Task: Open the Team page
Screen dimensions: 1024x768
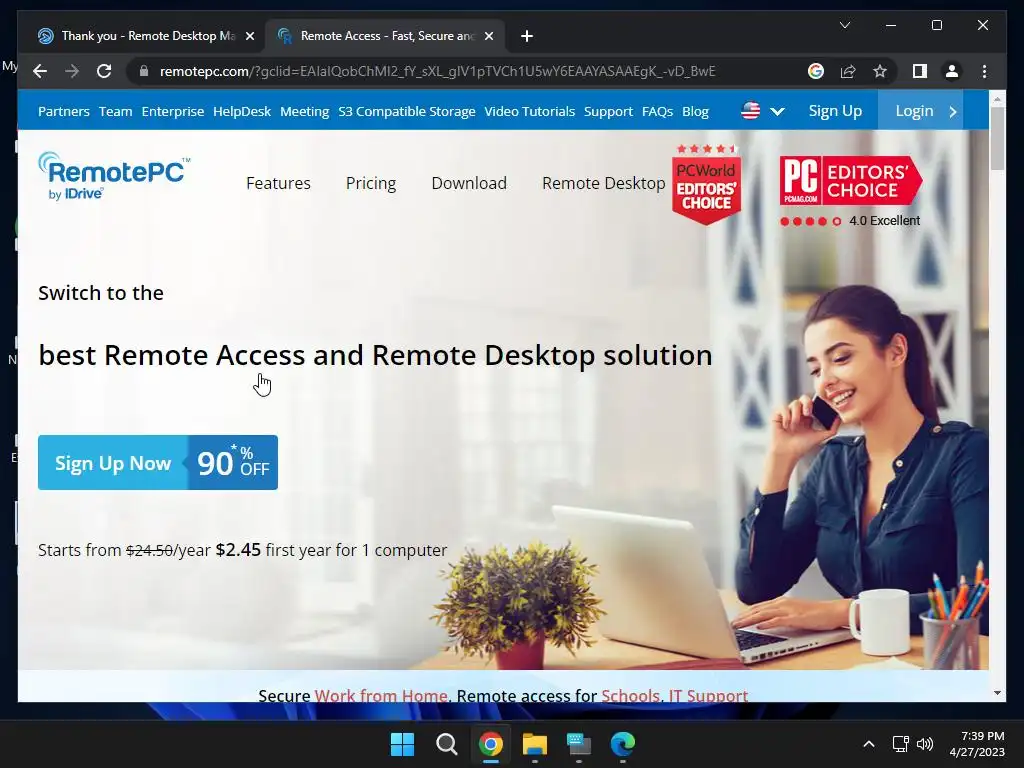Action: pos(116,112)
